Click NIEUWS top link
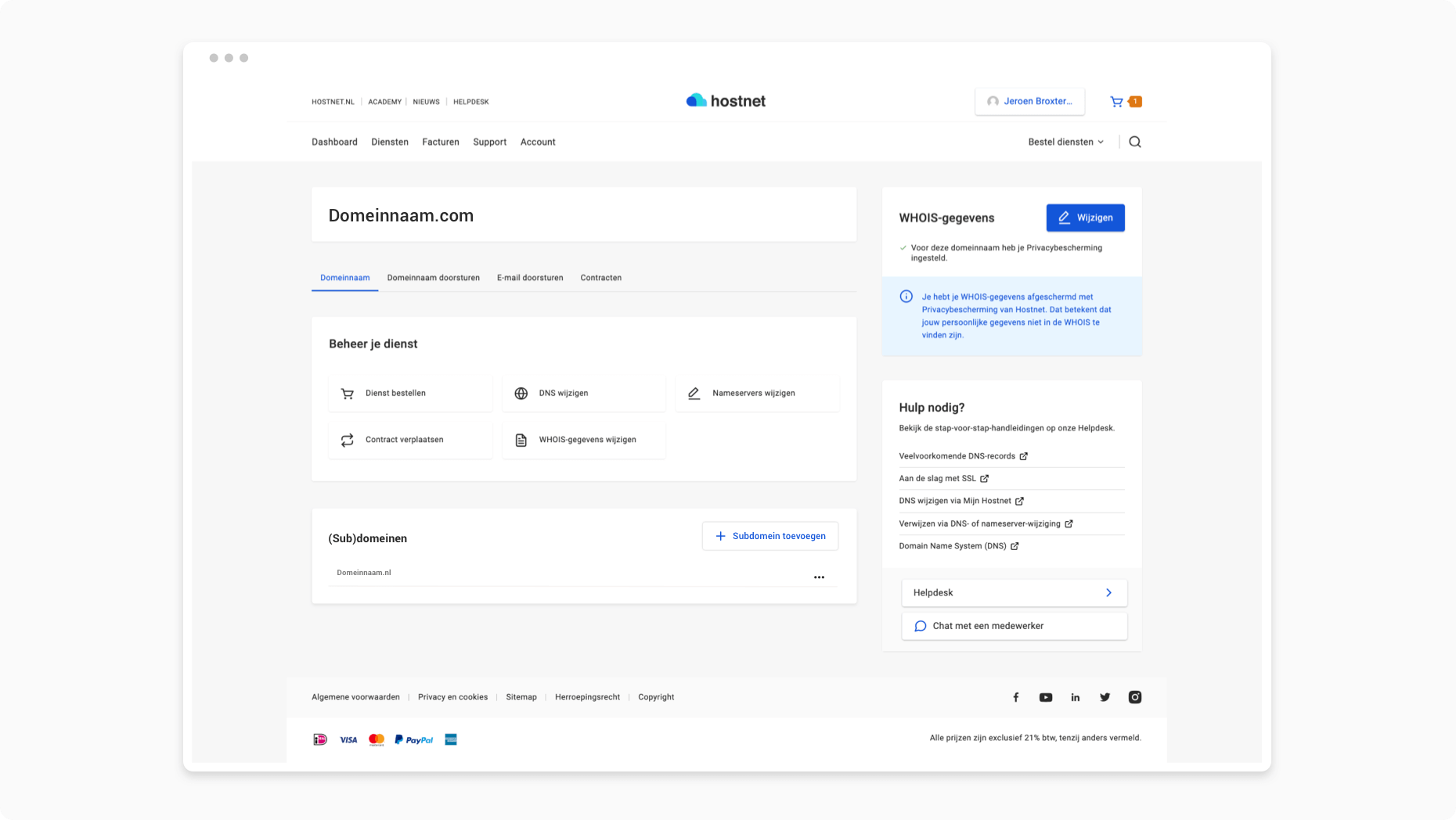The height and width of the screenshot is (820, 1456). (x=427, y=102)
